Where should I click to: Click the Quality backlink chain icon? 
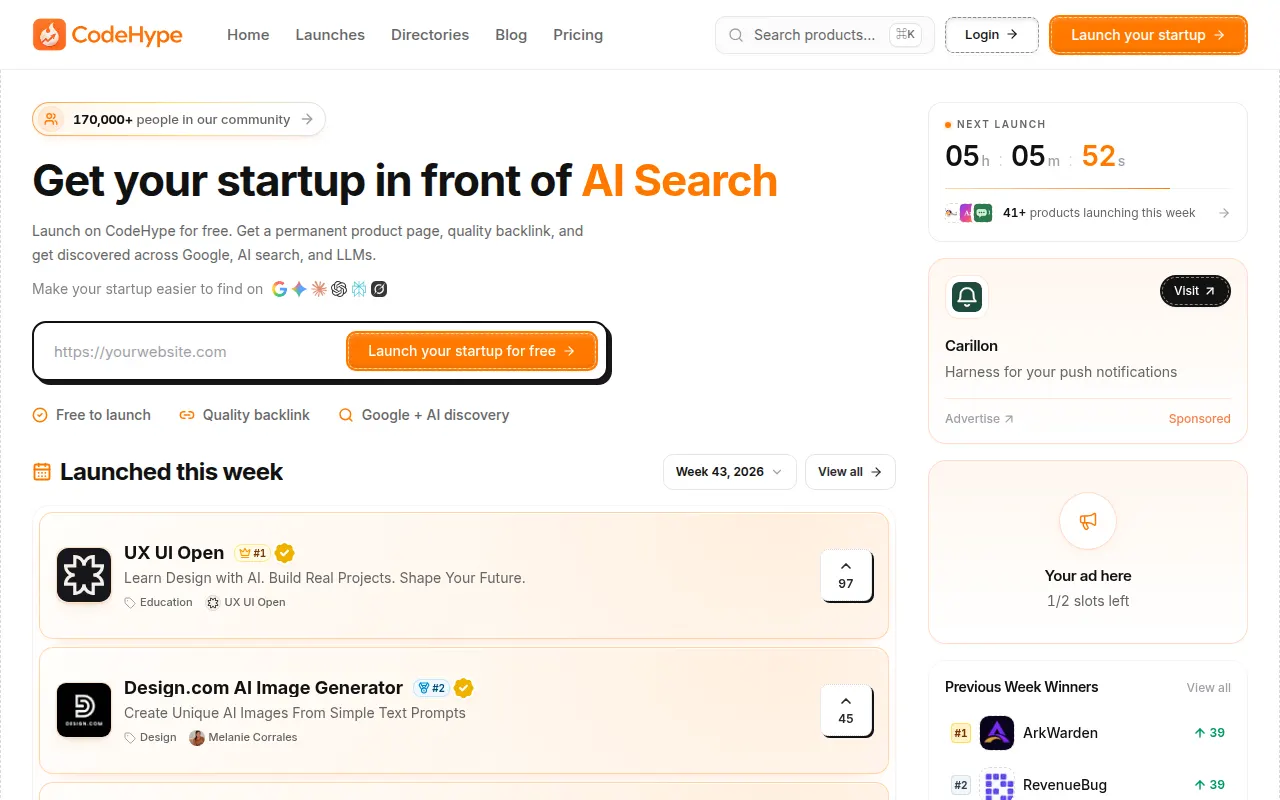pos(187,415)
